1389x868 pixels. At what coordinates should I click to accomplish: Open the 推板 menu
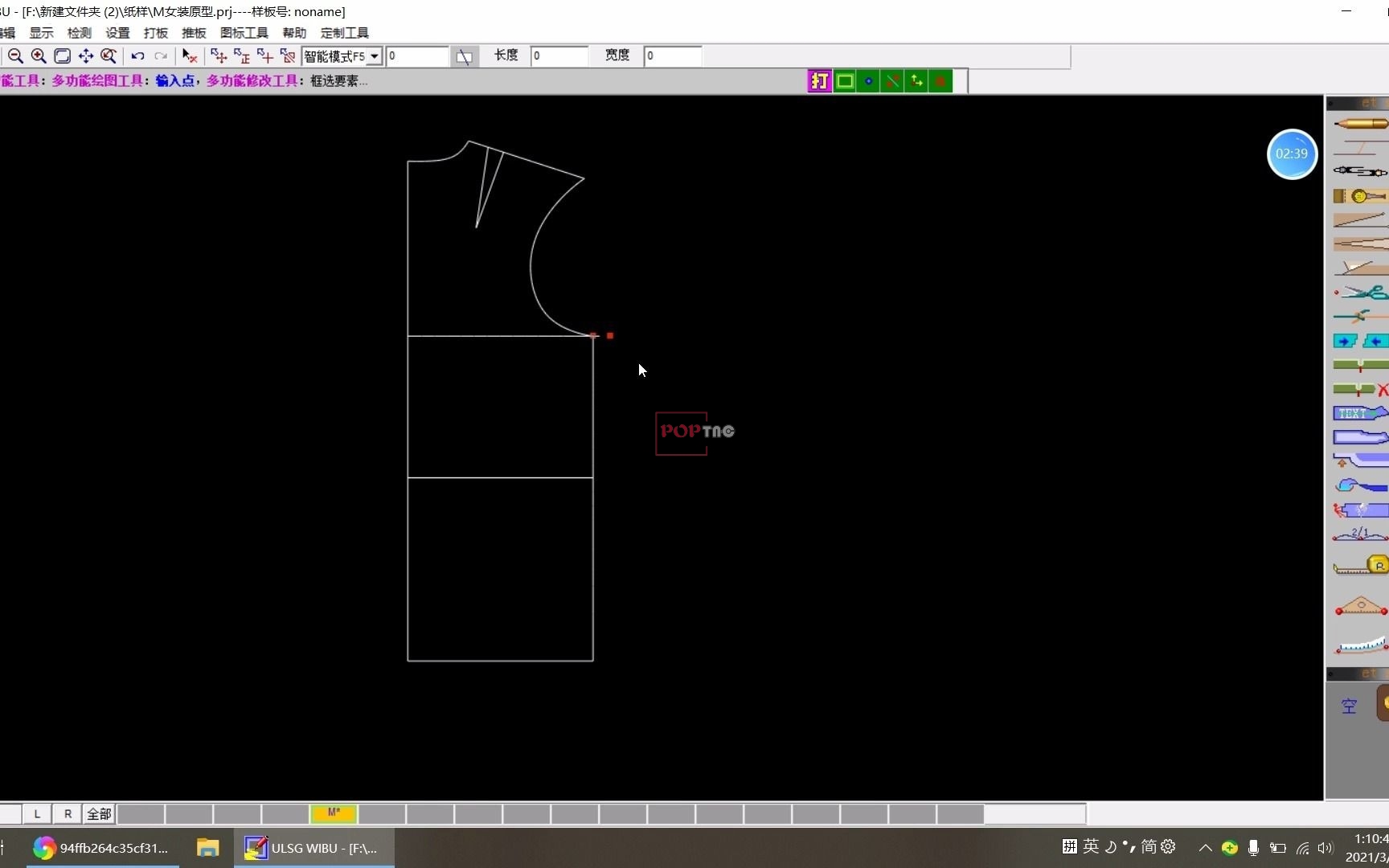[x=194, y=33]
